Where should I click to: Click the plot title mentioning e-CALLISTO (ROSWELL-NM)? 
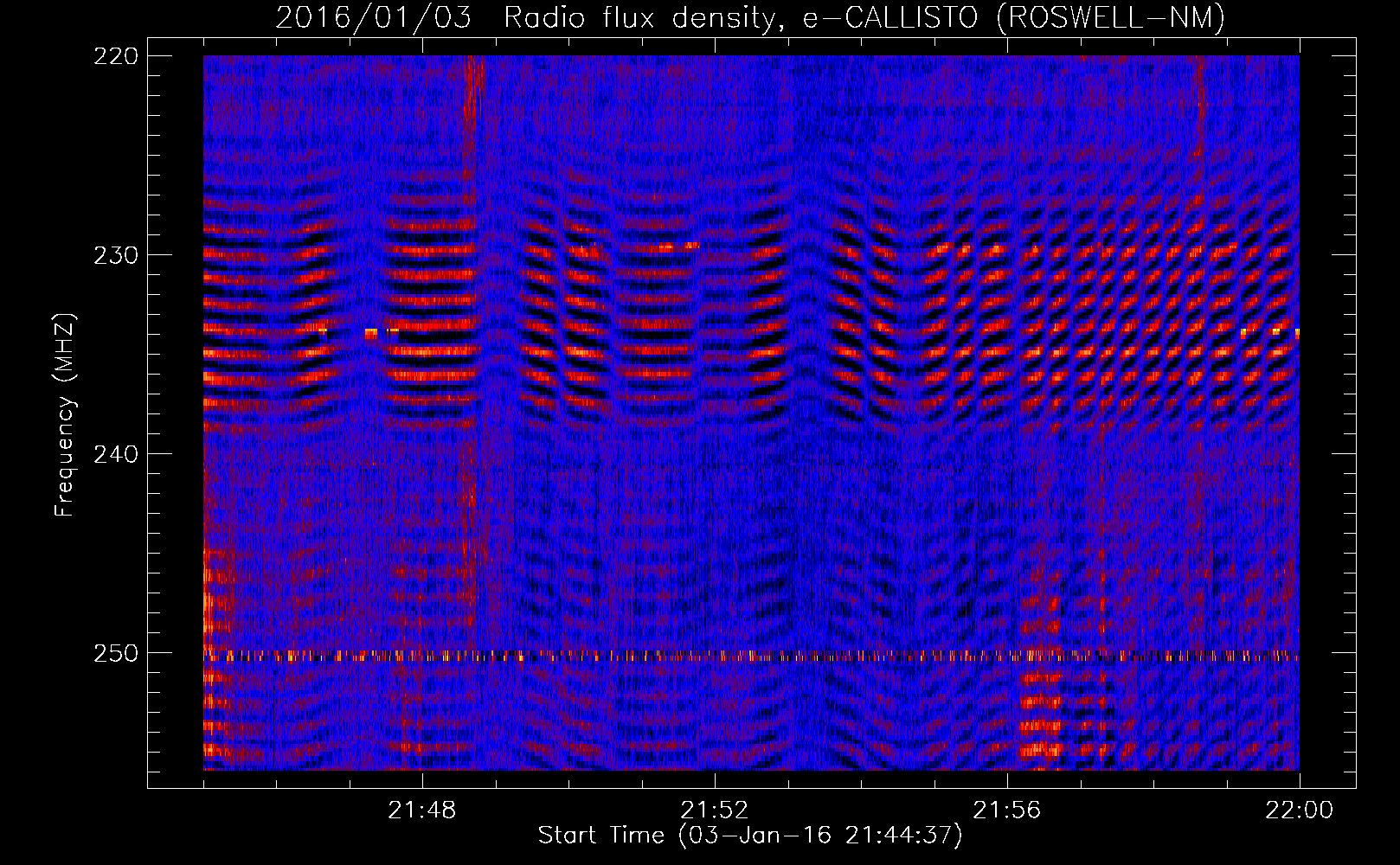[x=750, y=17]
